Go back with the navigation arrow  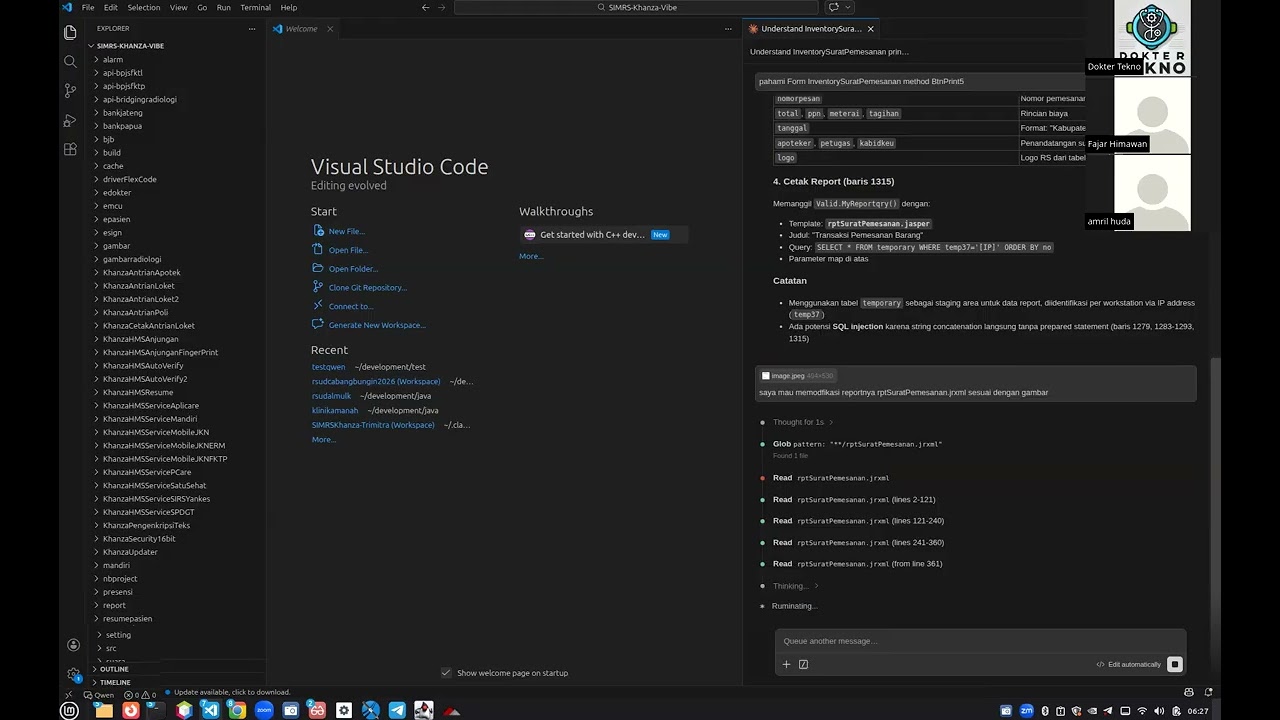[x=426, y=7]
